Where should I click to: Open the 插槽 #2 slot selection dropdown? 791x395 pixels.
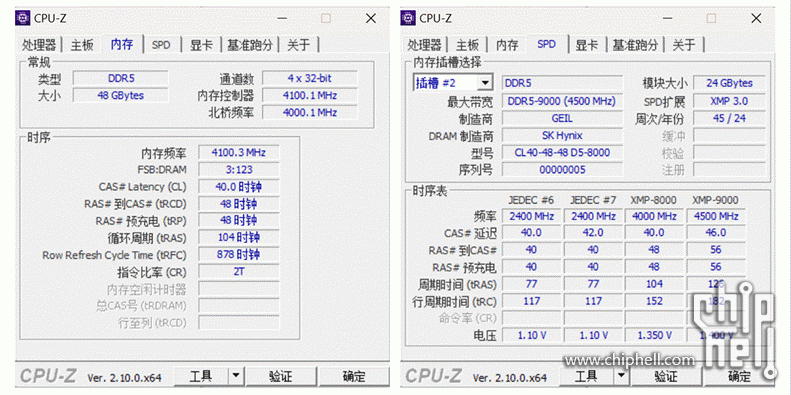pyautogui.click(x=453, y=83)
